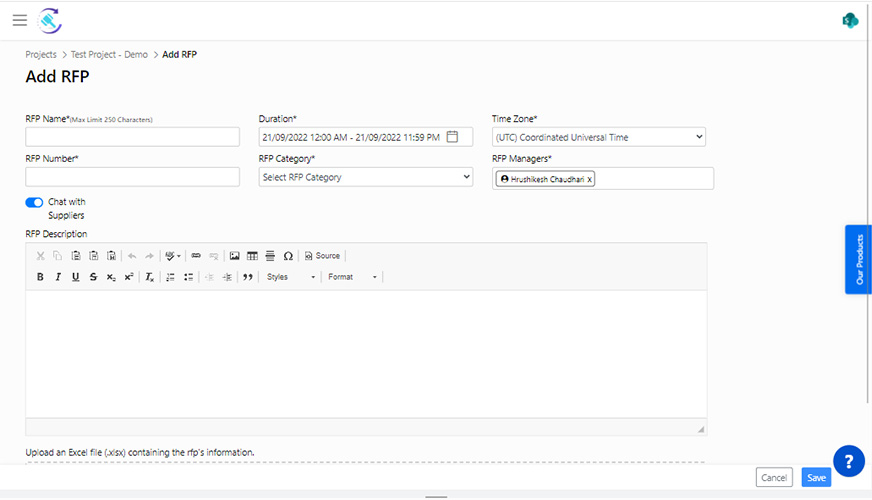Go to Test Project - Demo breadcrumb

(109, 55)
